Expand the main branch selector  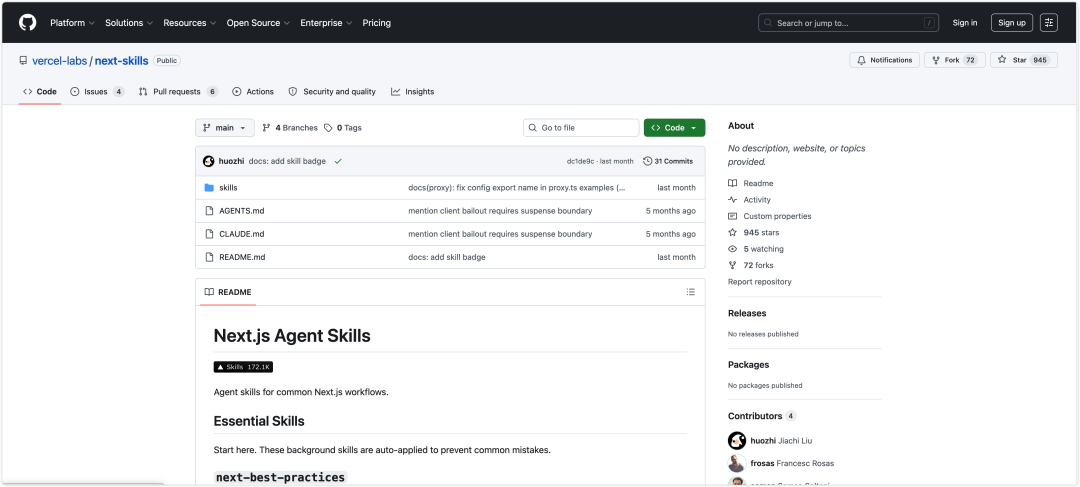tap(225, 128)
